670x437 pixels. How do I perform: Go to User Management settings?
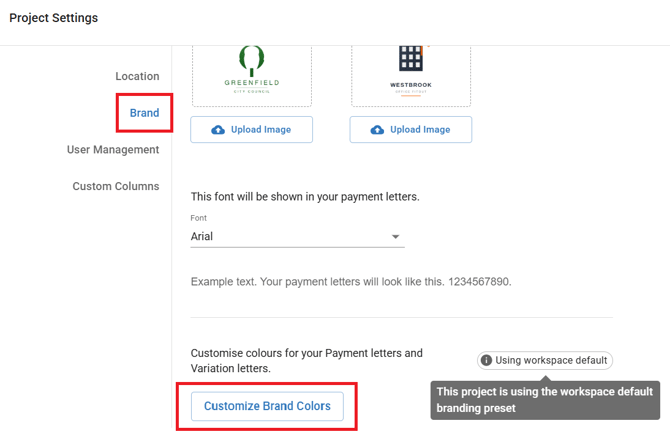point(113,150)
